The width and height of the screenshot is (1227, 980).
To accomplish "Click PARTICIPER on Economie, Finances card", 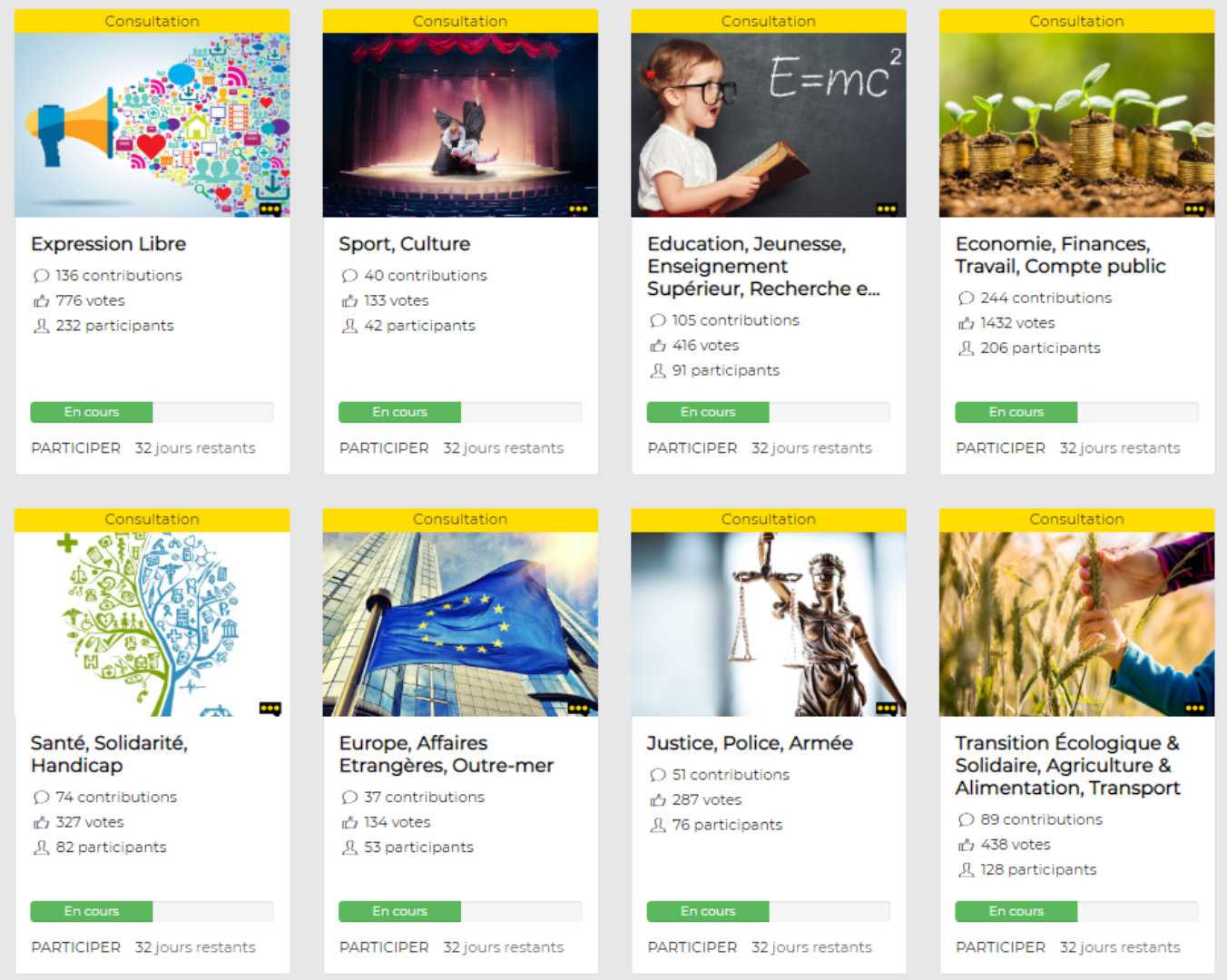I will (1000, 448).
